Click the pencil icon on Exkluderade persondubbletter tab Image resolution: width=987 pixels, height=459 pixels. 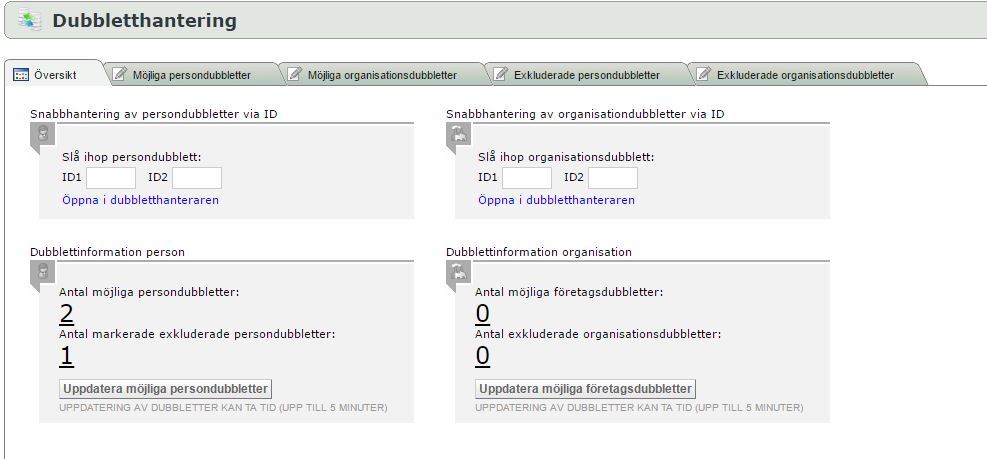pos(501,75)
